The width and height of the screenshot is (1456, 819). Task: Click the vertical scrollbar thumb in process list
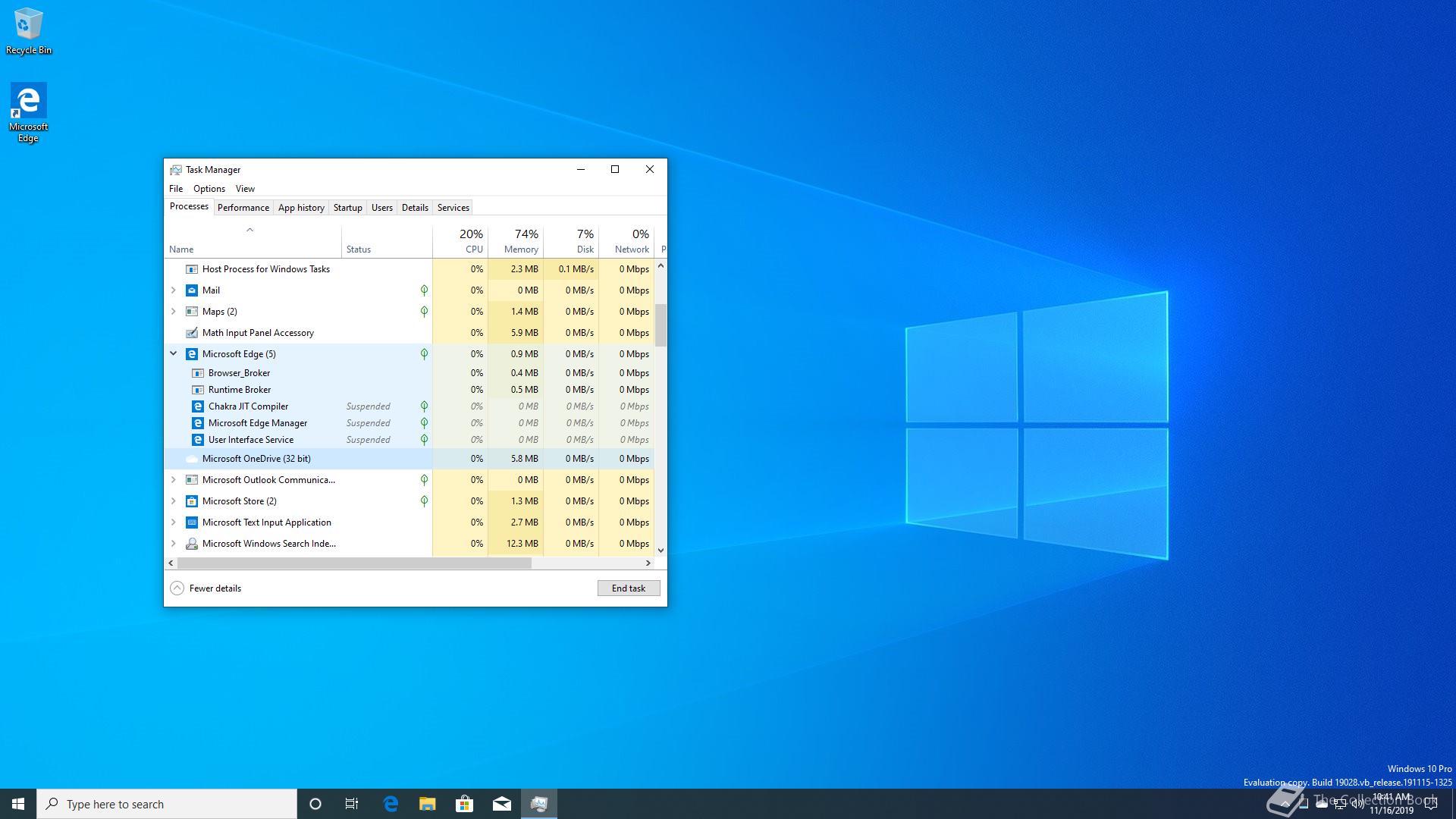(x=661, y=325)
